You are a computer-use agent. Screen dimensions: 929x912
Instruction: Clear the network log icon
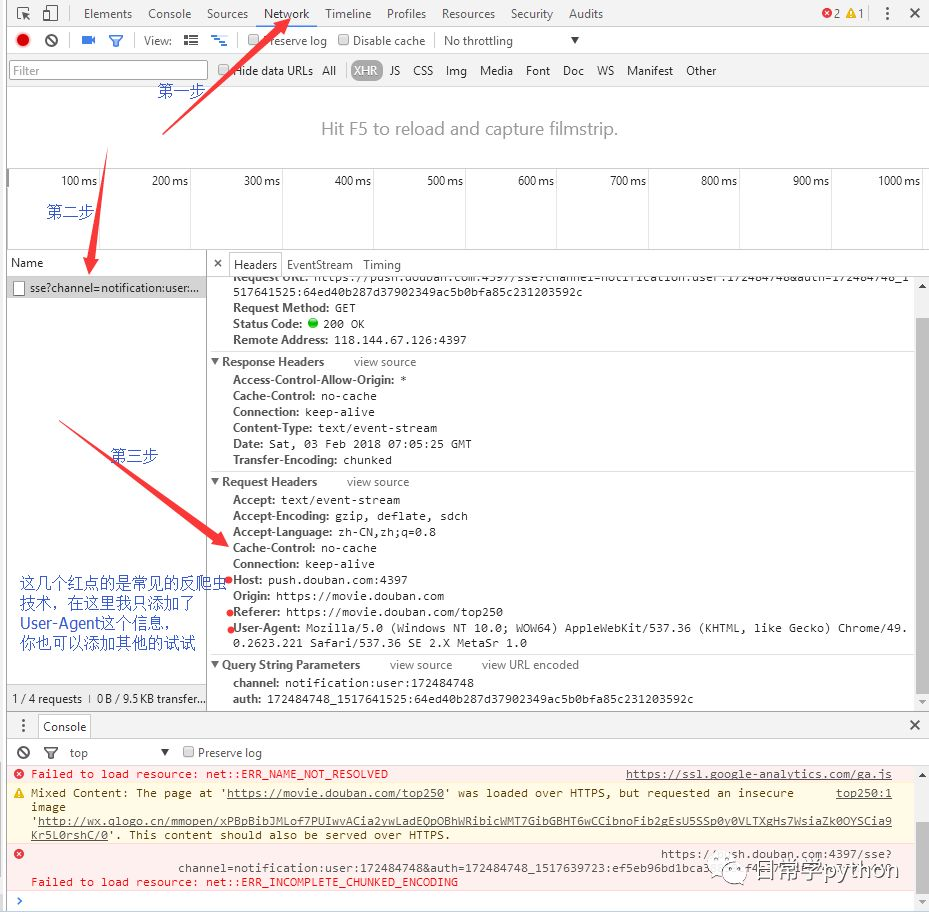[52, 40]
